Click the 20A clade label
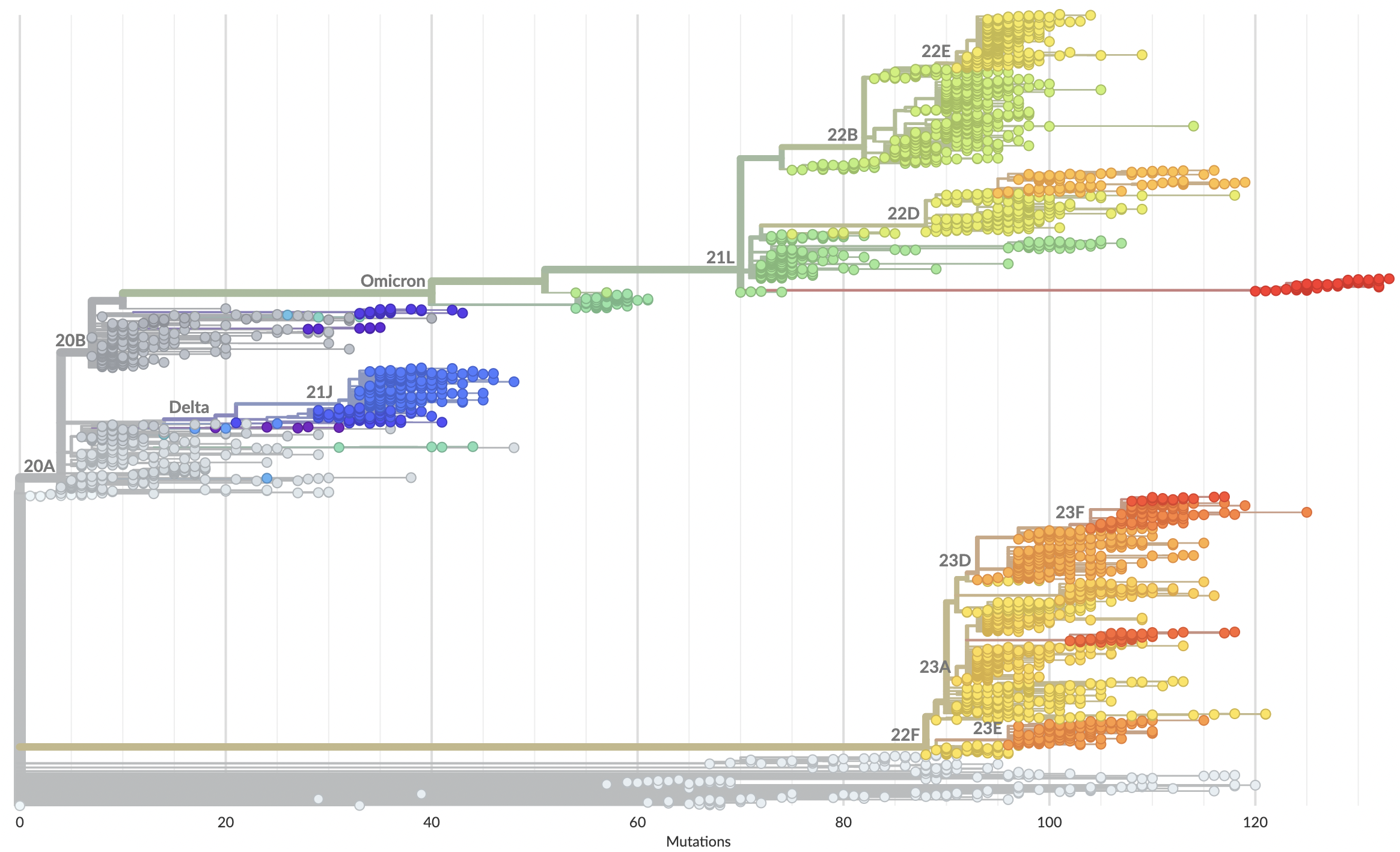The height and width of the screenshot is (852, 1400). [x=39, y=467]
